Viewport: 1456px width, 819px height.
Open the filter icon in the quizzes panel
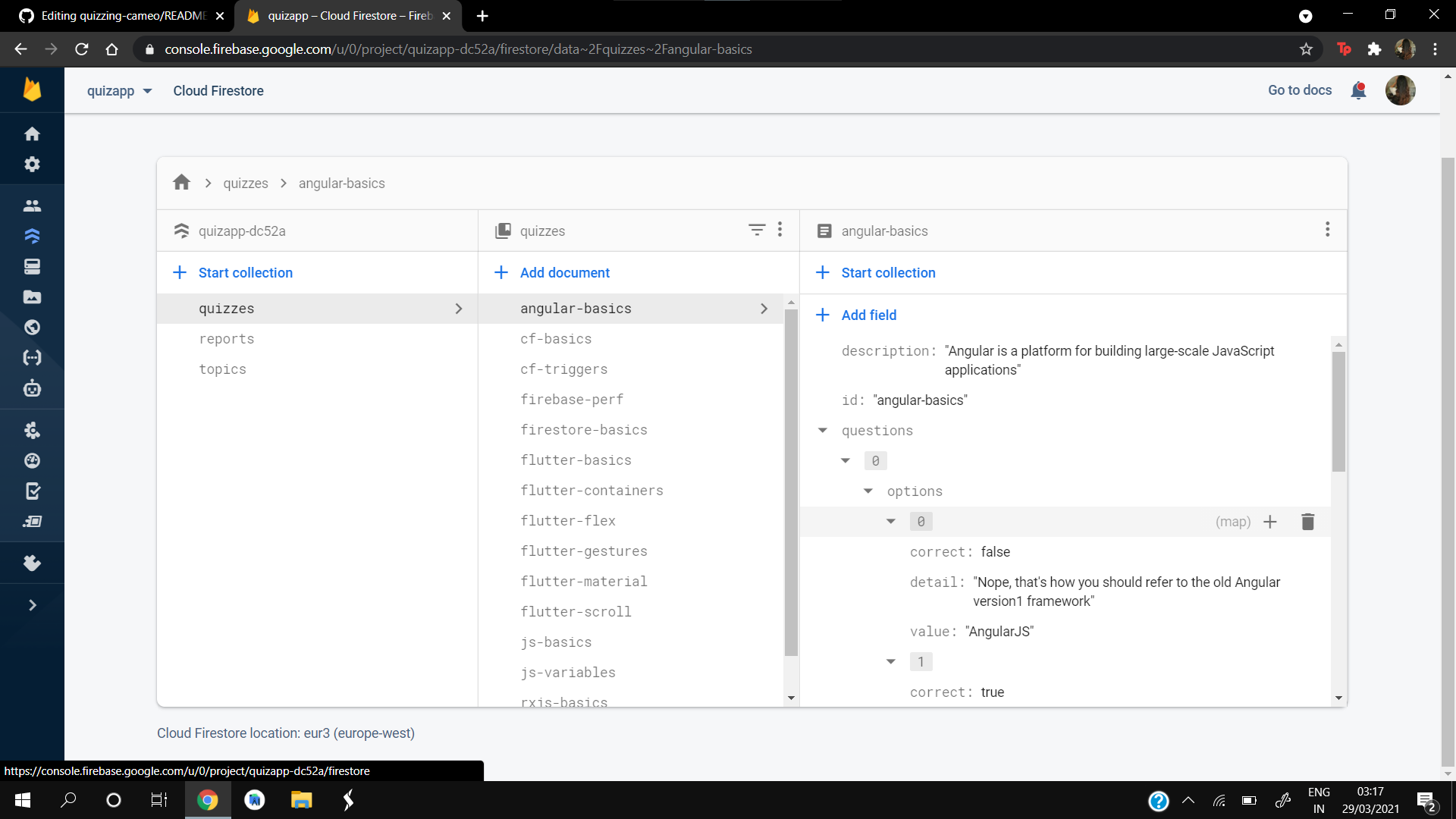757,230
